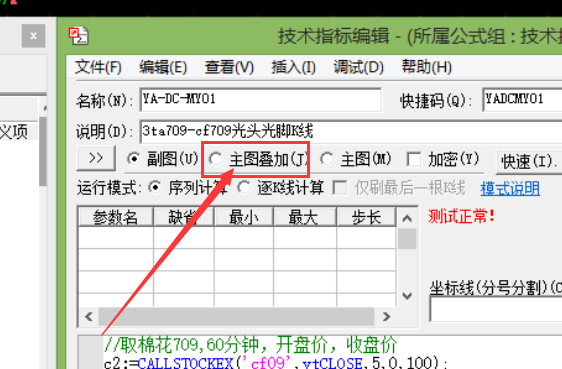Open the 查看(V) menu
The width and height of the screenshot is (562, 369).
229,67
